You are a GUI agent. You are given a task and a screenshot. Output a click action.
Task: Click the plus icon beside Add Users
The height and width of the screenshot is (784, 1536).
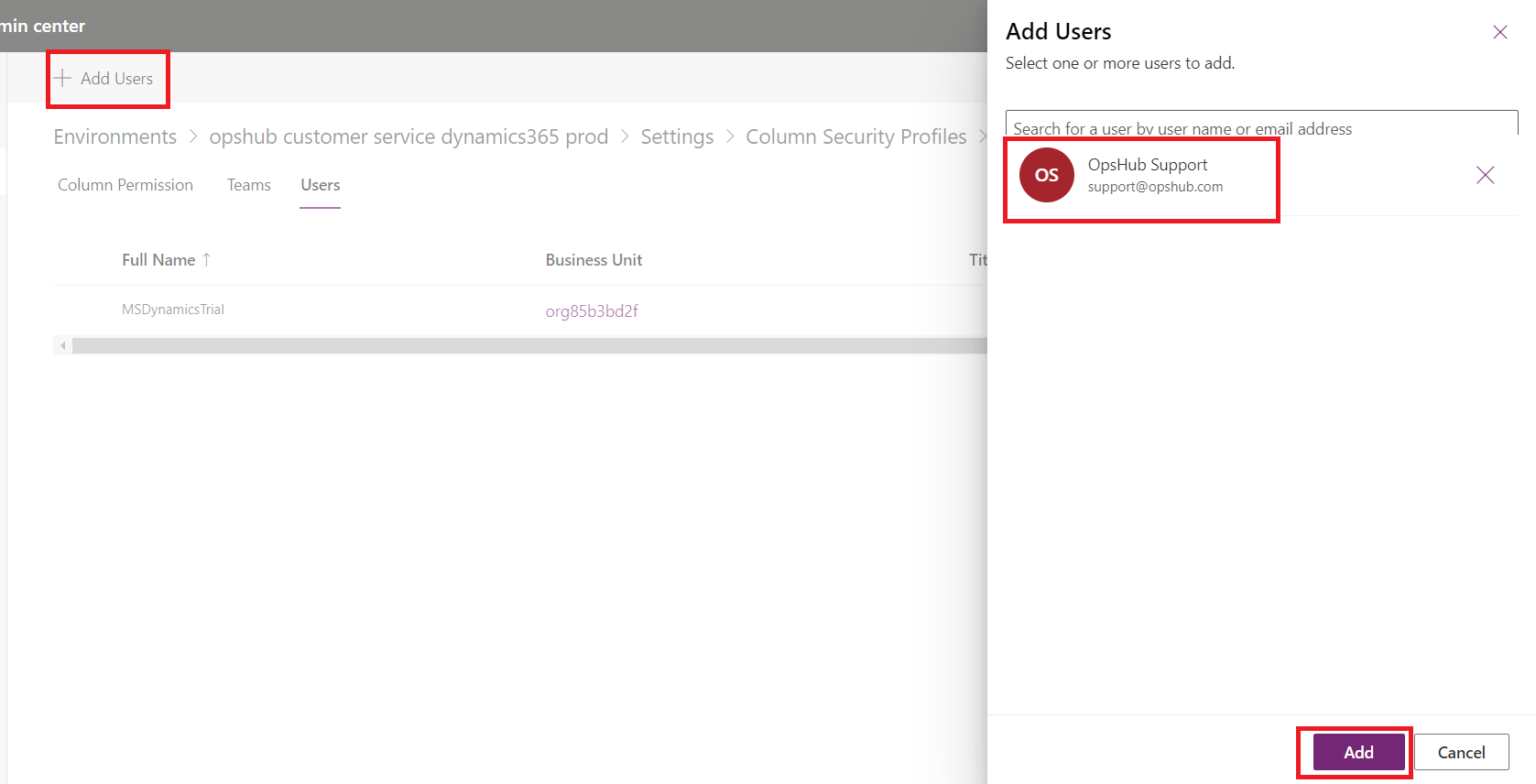point(62,79)
